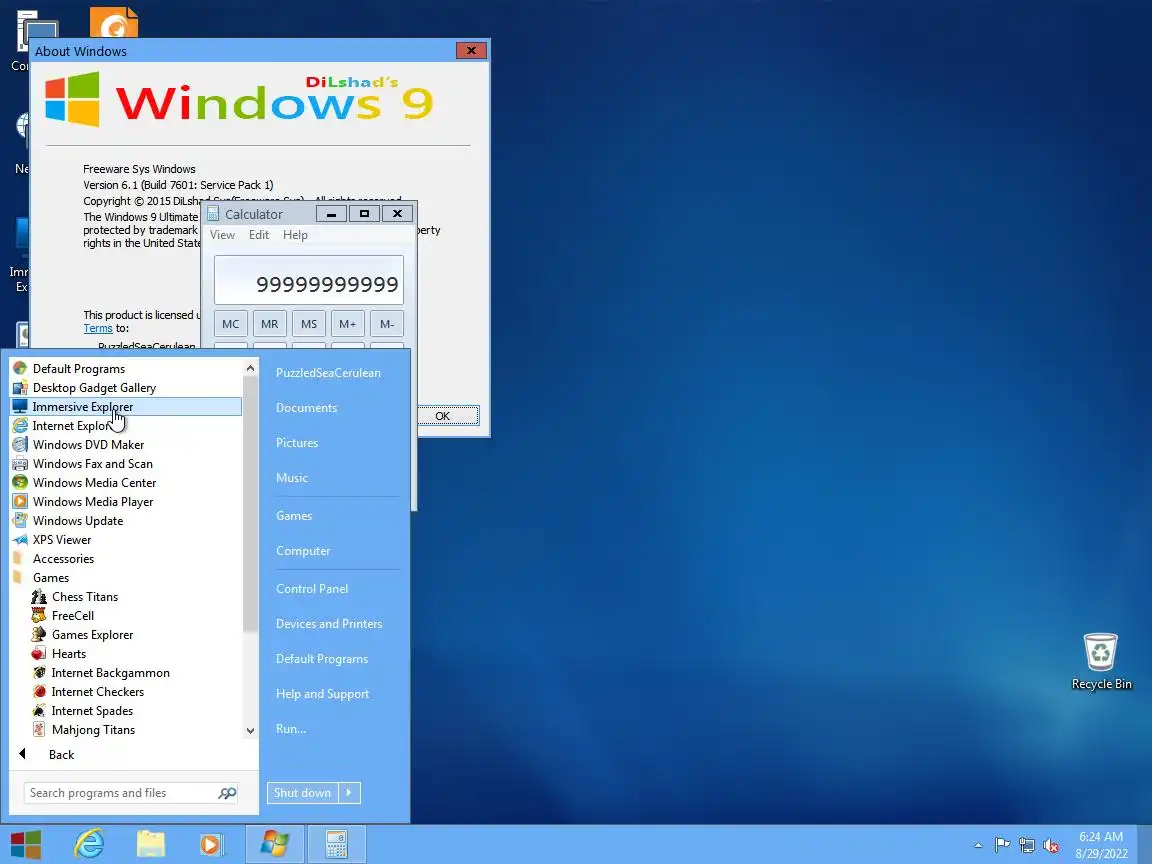Start Internet Checkers icon
The width and height of the screenshot is (1152, 864).
click(x=39, y=692)
